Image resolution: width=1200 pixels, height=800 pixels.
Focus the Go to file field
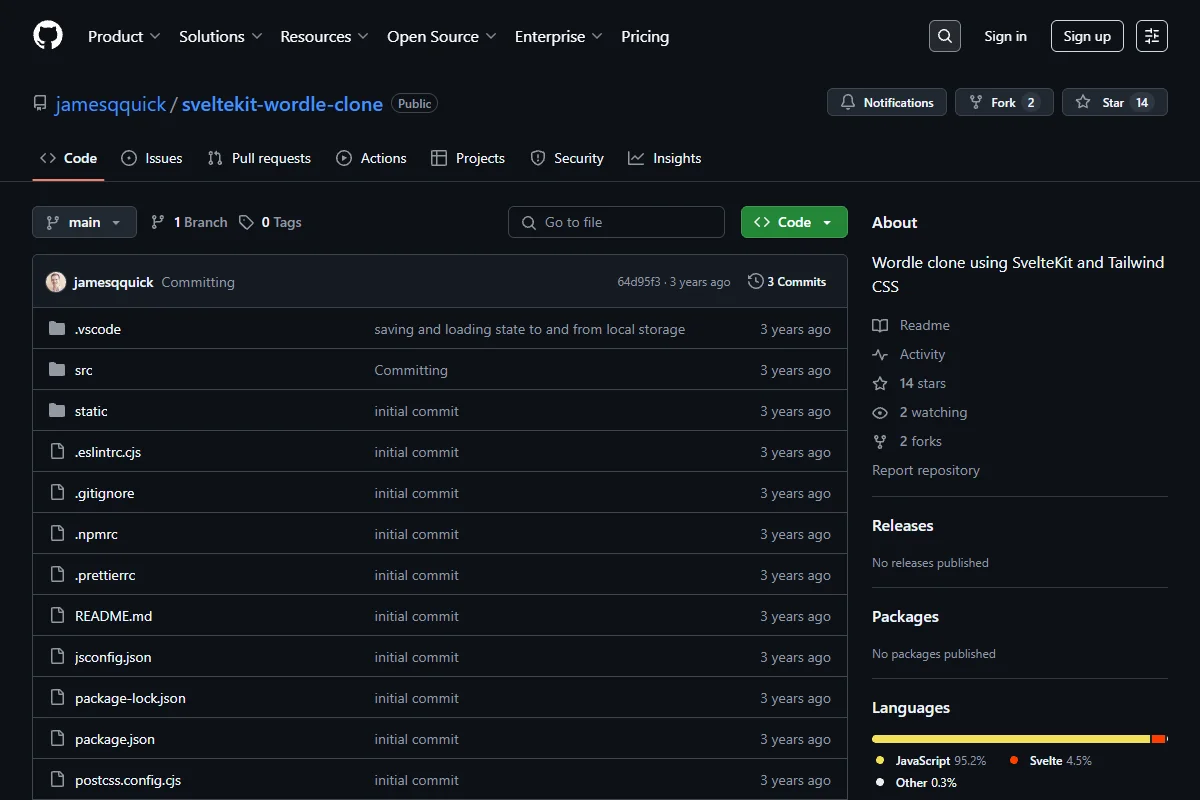(x=616, y=222)
